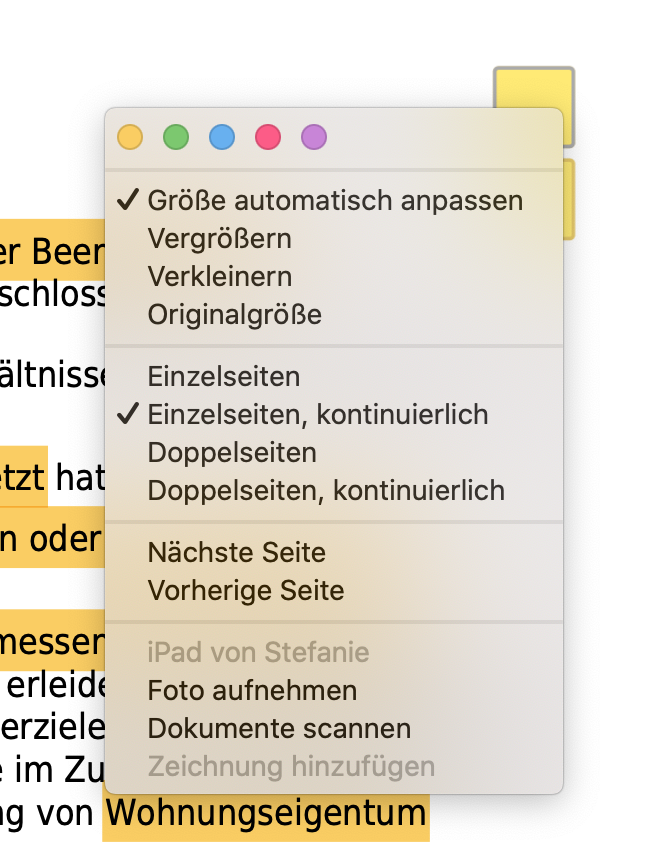Select the pink highlight color circle
The height and width of the screenshot is (851, 659).
click(268, 137)
